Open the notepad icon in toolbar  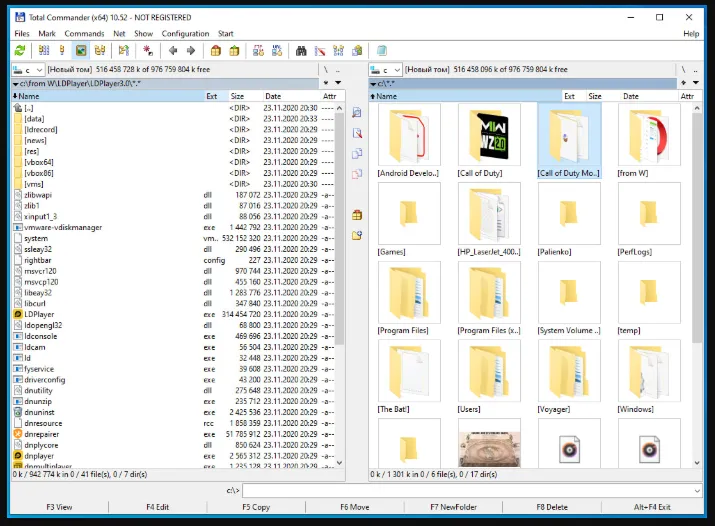[x=382, y=51]
